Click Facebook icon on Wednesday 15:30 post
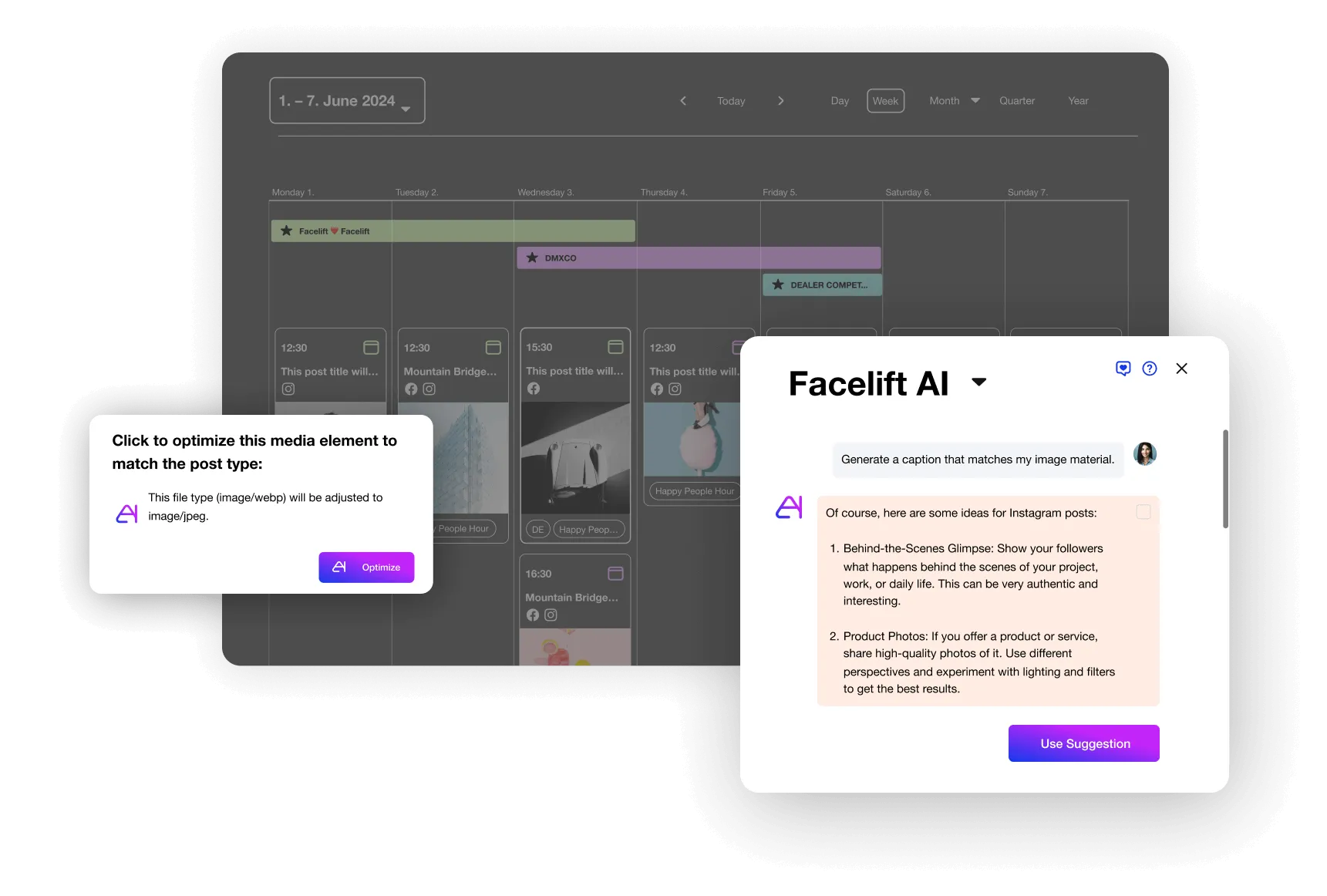Image resolution: width=1327 pixels, height=896 pixels. [x=534, y=389]
